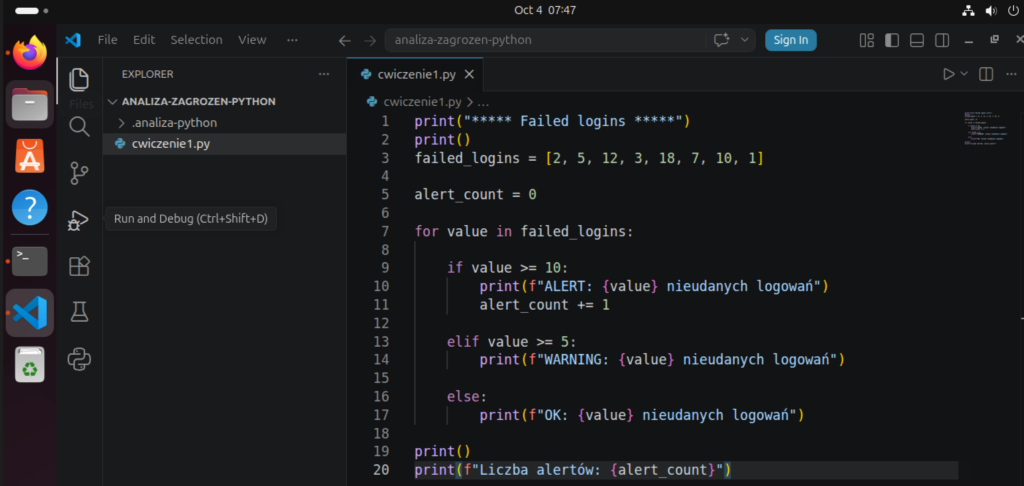This screenshot has height=486, width=1024.
Task: Click line number 7 in gutter
Action: pyautogui.click(x=385, y=231)
